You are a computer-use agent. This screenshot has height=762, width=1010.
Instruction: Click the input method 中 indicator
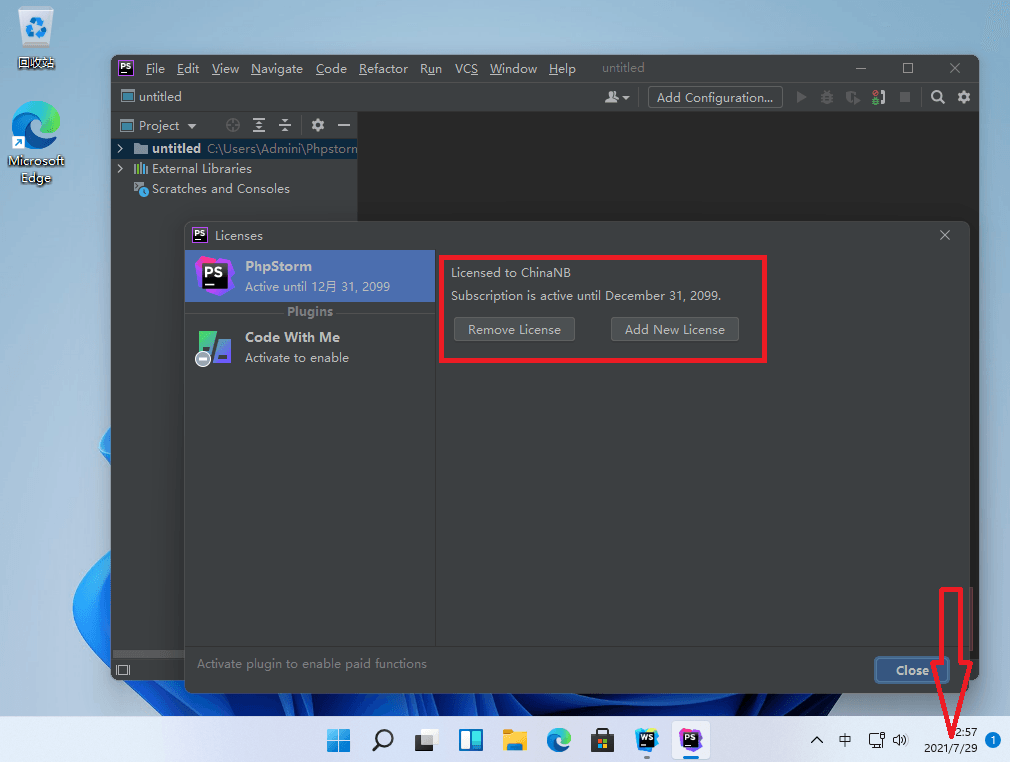[845, 740]
